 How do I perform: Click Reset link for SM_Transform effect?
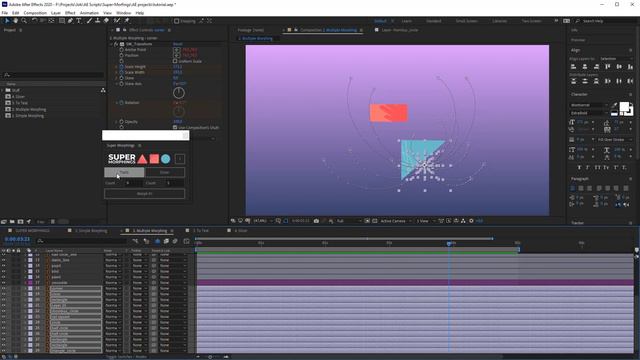178,44
